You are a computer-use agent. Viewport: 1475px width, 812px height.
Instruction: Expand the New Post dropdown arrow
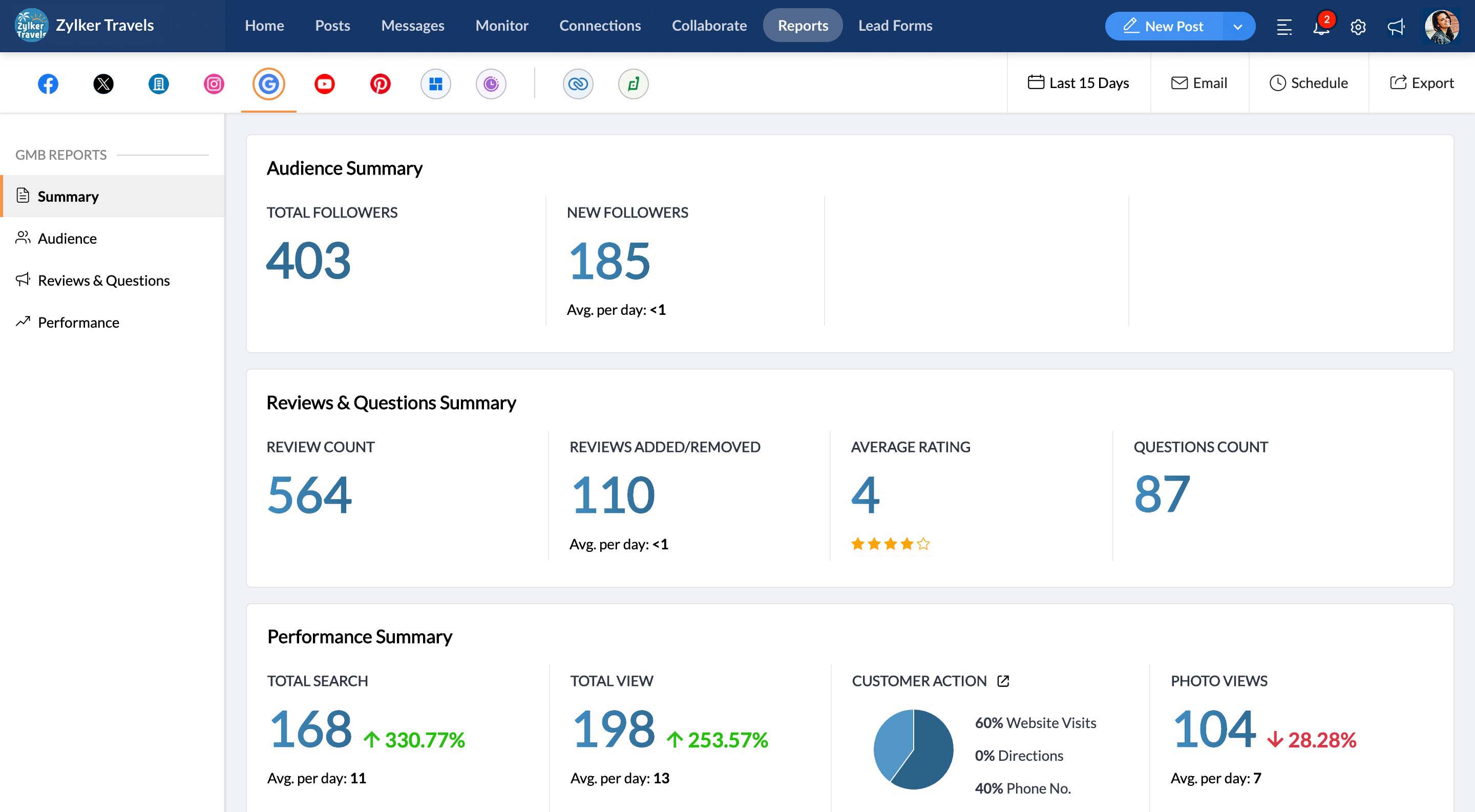tap(1237, 27)
